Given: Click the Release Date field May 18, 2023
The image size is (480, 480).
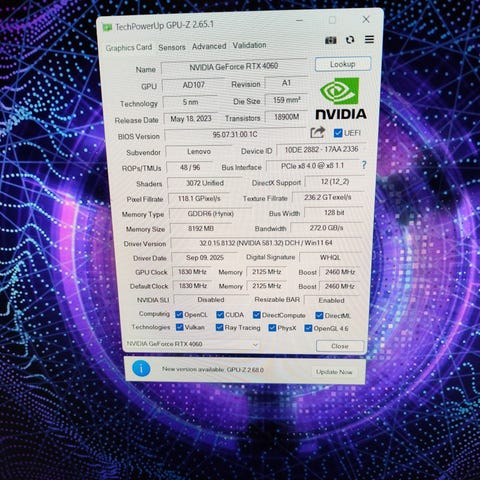Looking at the screenshot, I should (191, 119).
